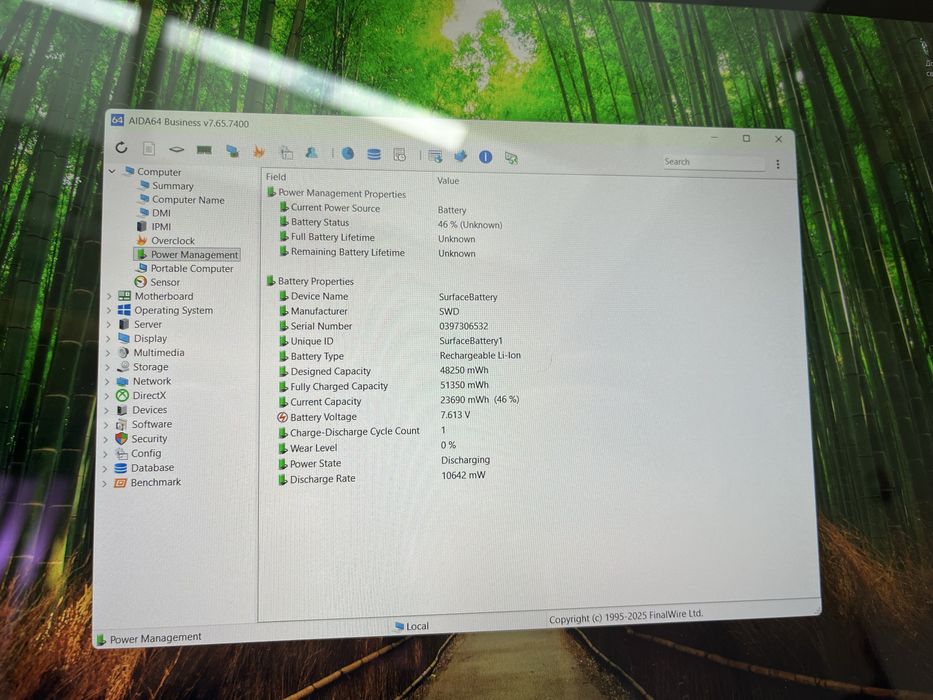Click the Value column header
Screen dimensions: 933x700
tap(448, 180)
